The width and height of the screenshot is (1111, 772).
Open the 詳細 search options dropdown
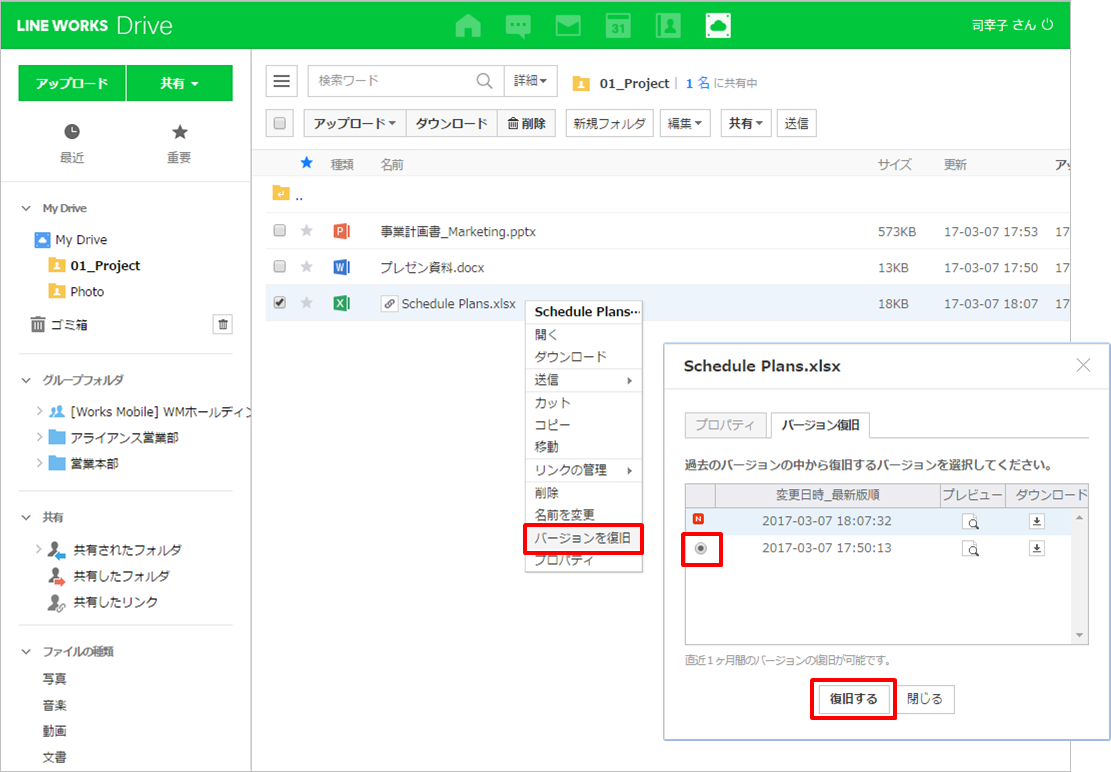530,81
